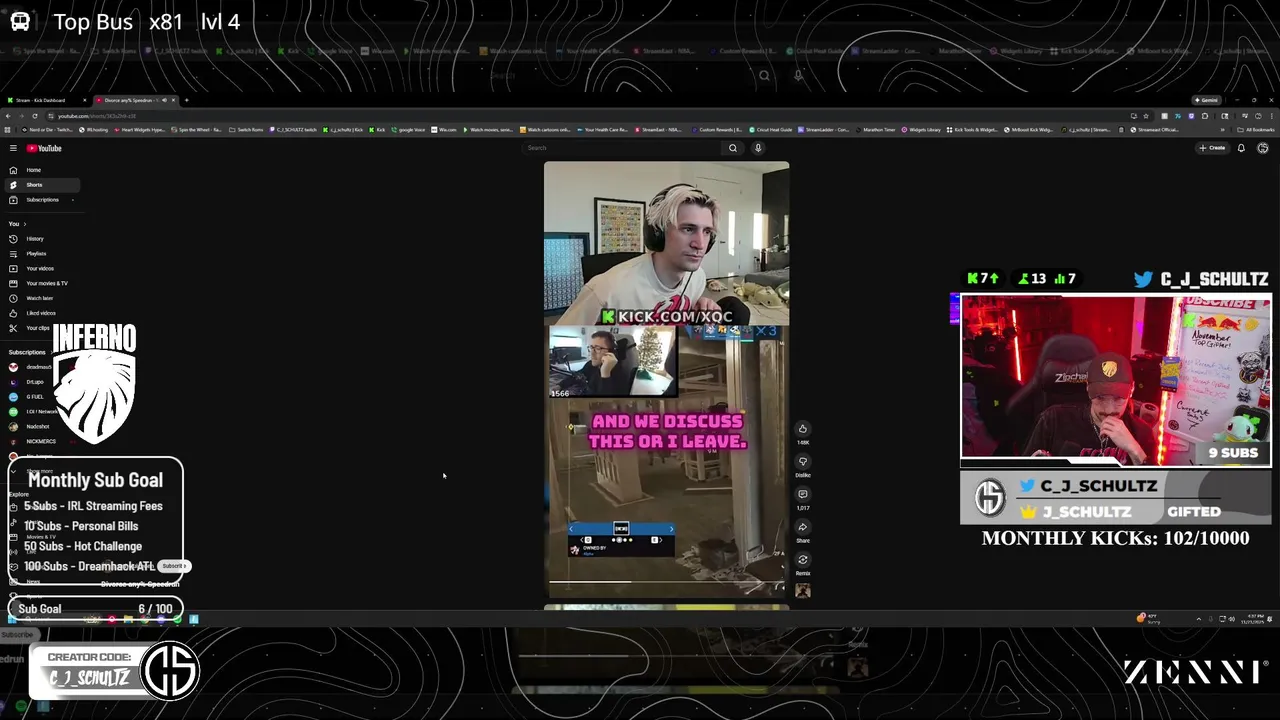The height and width of the screenshot is (720, 1280).
Task: Reload the browser page
Action: click(35, 116)
